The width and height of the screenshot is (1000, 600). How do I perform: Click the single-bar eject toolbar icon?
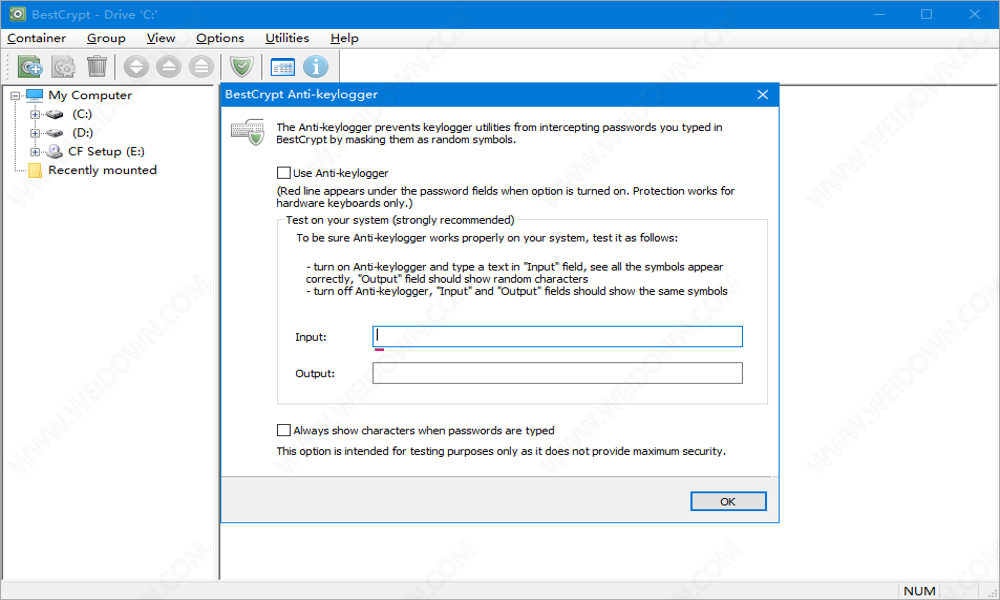[169, 66]
